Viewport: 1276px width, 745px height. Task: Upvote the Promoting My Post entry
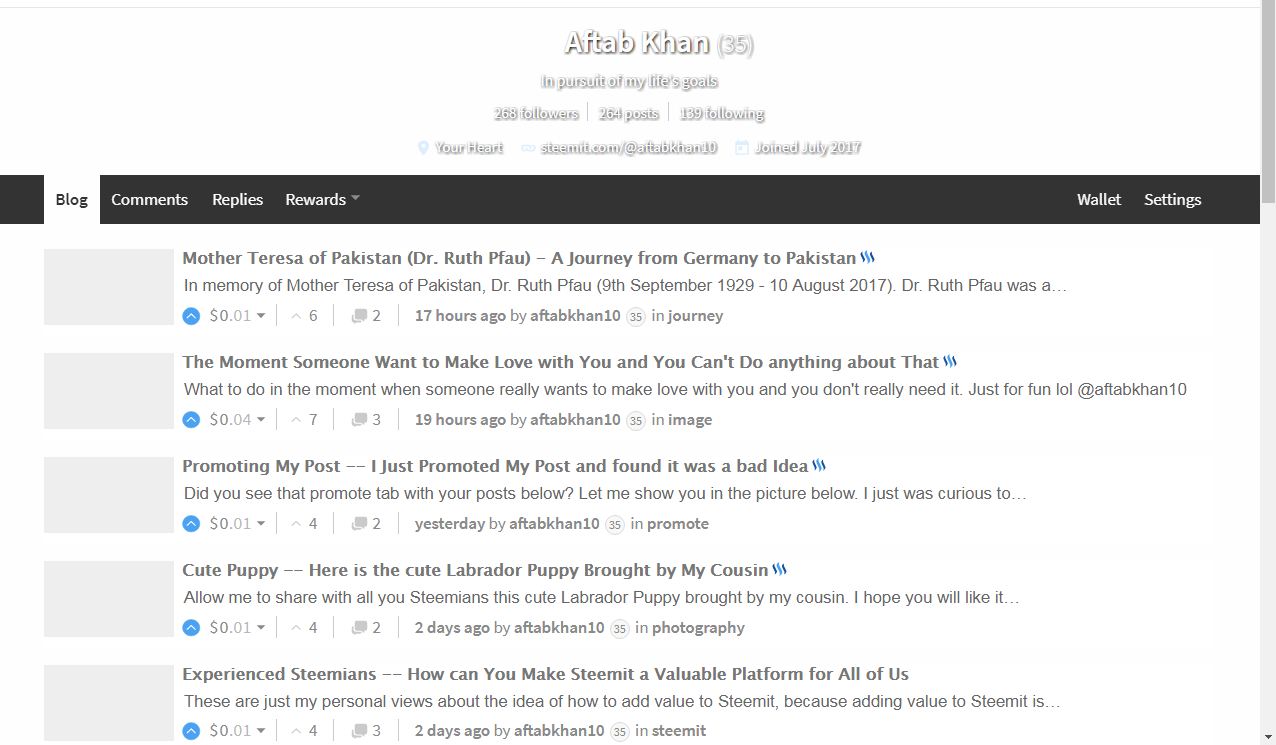(191, 524)
